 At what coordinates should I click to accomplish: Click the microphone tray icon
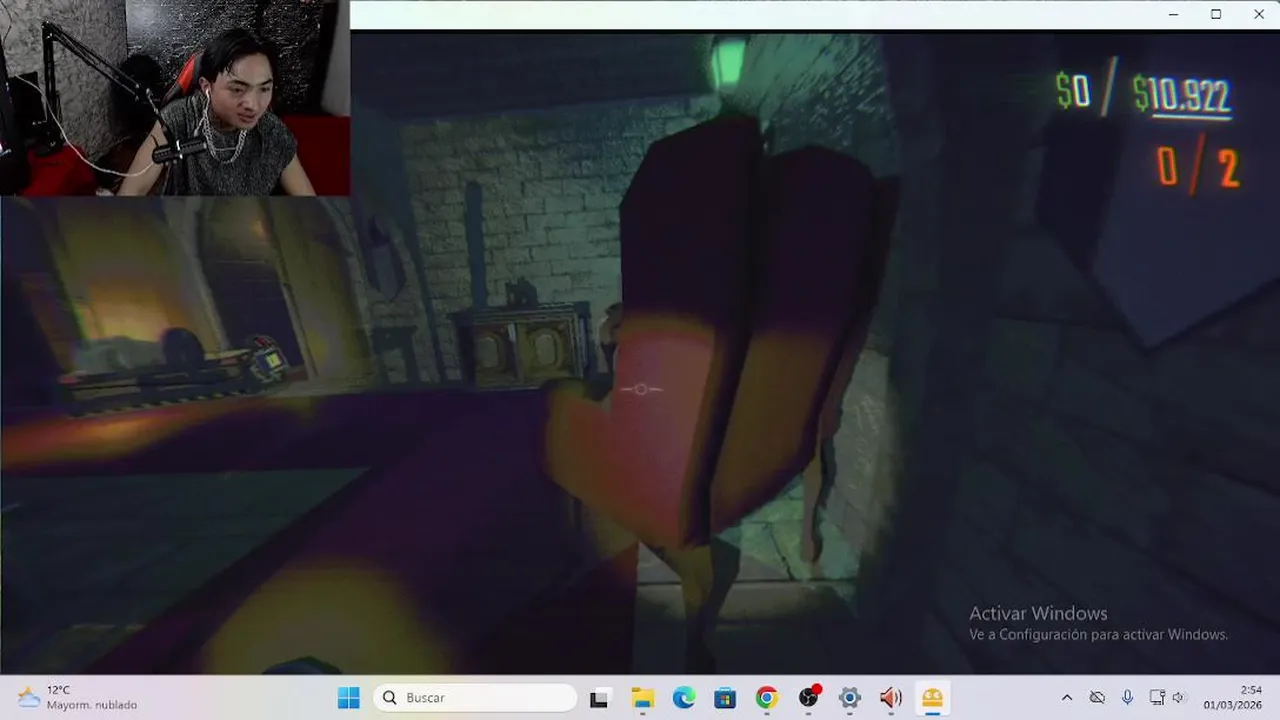pos(1127,698)
